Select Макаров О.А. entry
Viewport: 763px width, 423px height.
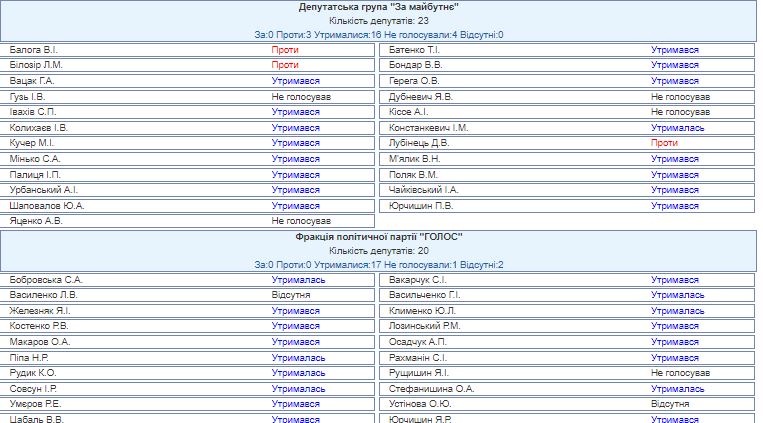click(x=40, y=342)
